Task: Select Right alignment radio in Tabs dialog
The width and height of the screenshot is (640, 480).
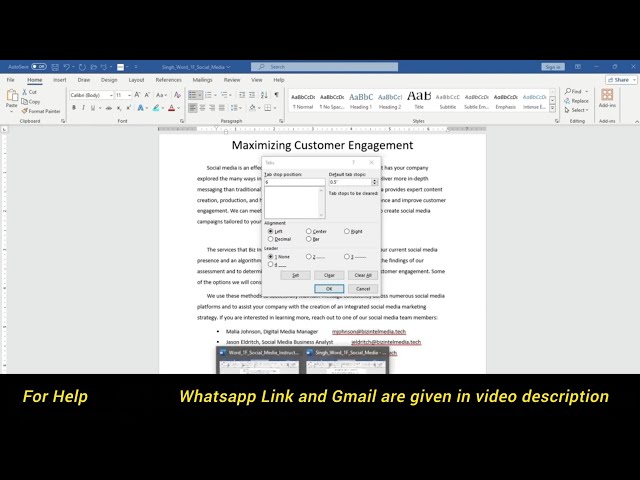Action: tap(347, 231)
